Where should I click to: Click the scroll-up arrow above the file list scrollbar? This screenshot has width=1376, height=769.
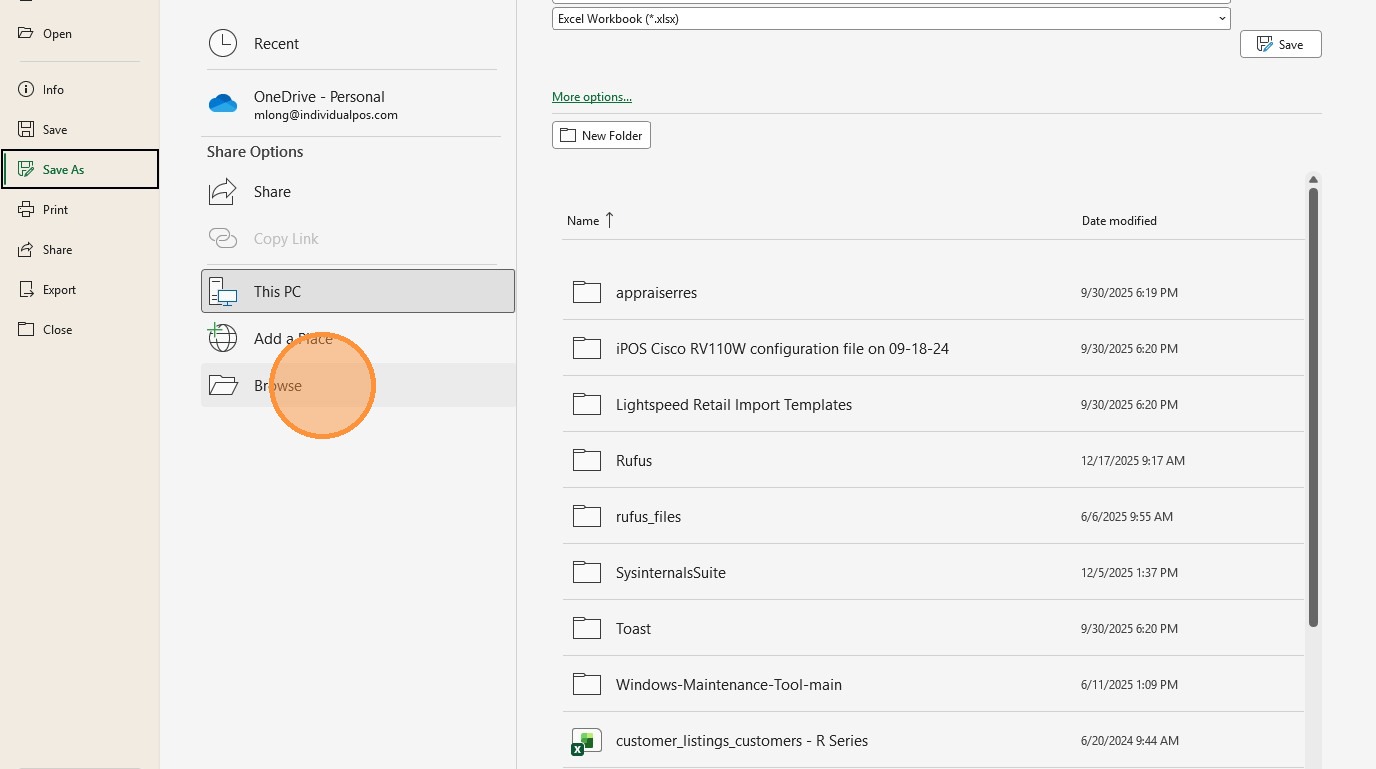[1313, 180]
